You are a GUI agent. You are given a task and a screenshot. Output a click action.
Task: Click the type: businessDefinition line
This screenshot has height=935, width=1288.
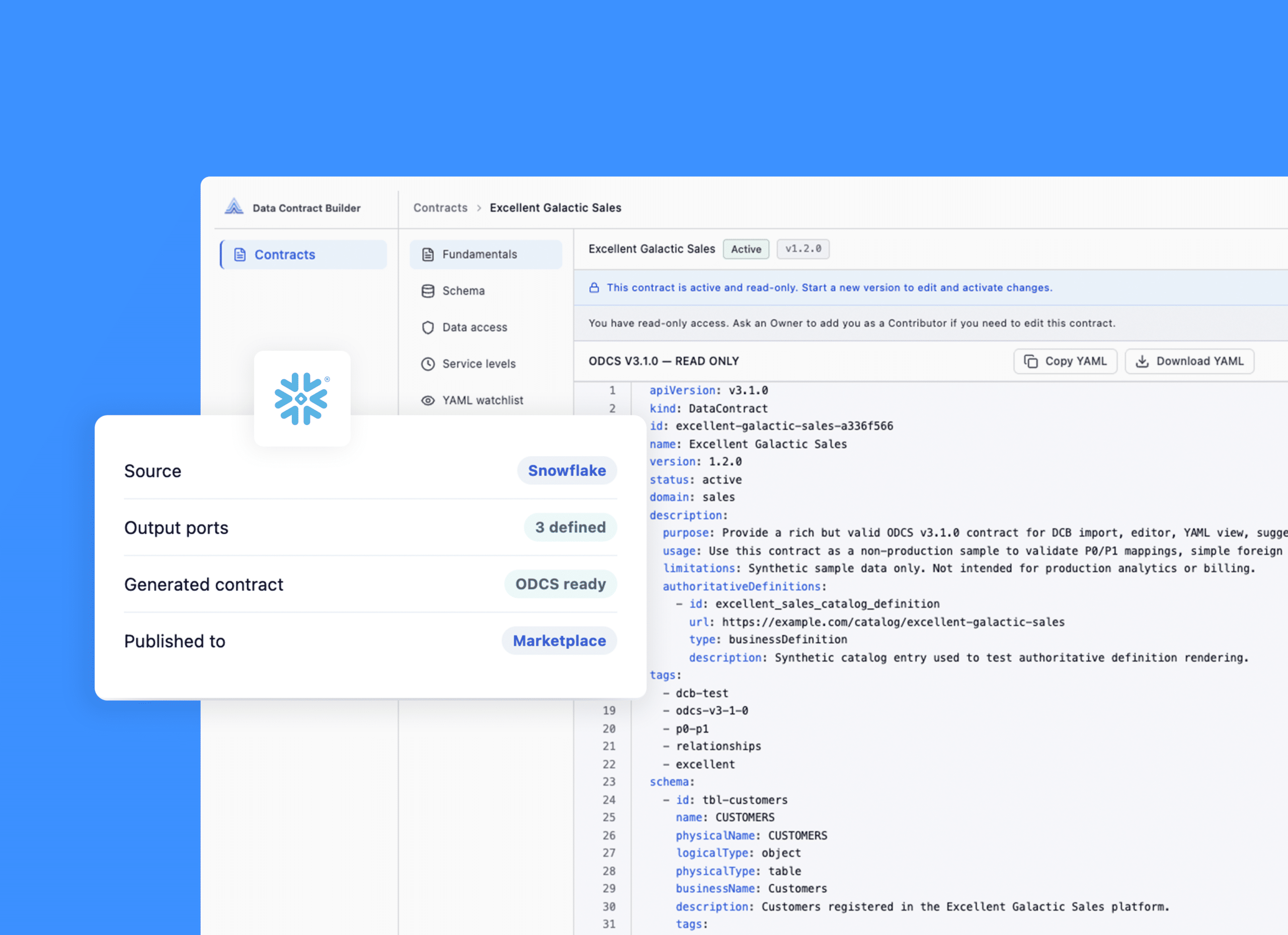pyautogui.click(x=768, y=640)
